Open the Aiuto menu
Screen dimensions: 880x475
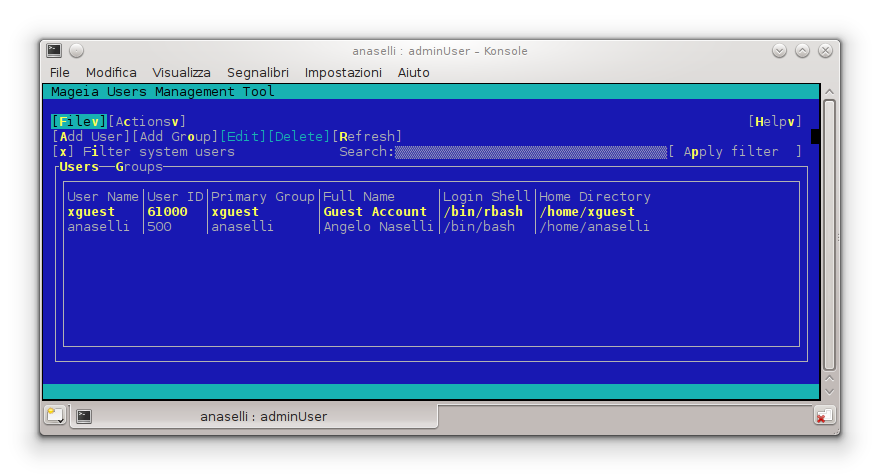coord(414,72)
